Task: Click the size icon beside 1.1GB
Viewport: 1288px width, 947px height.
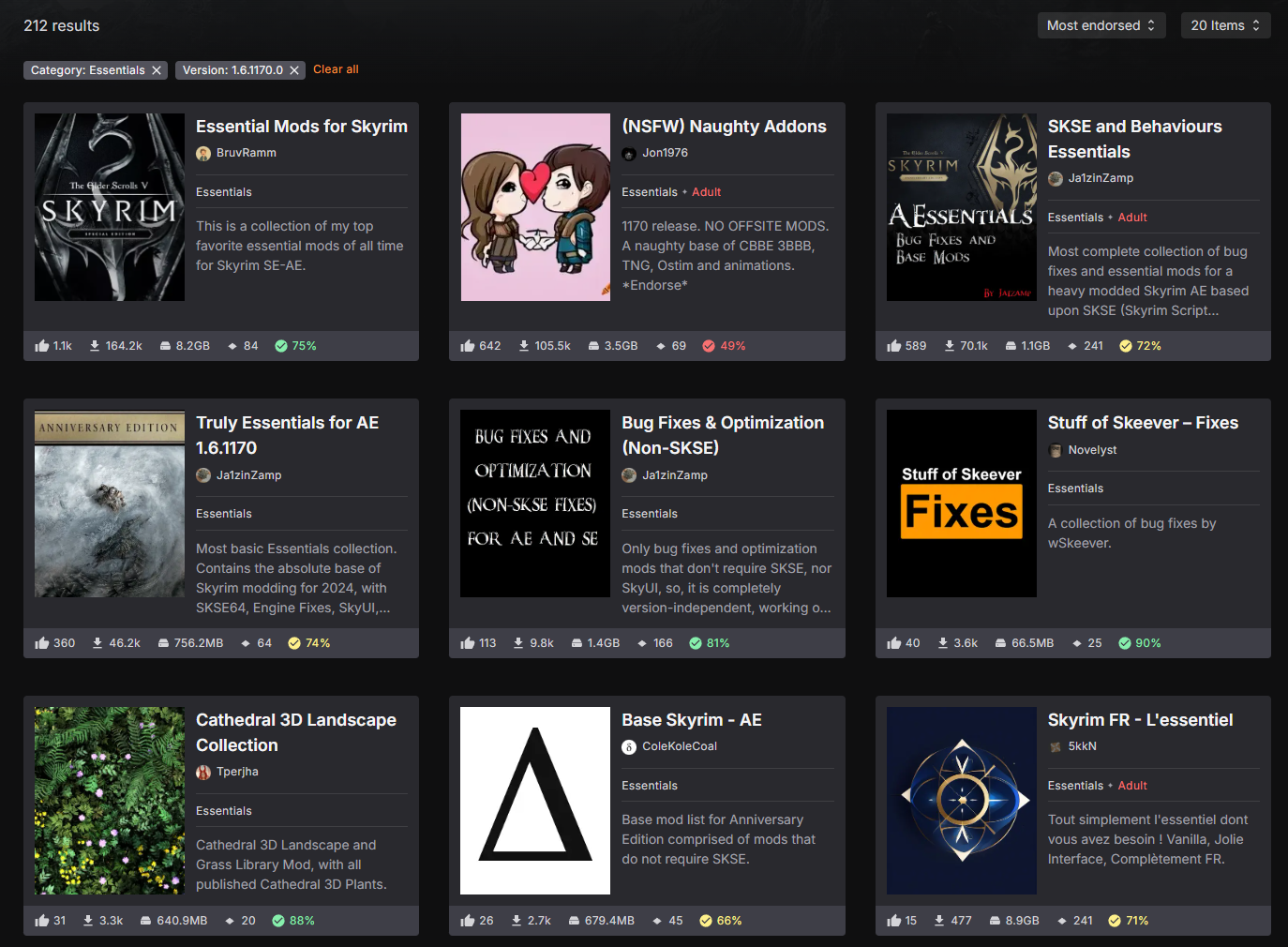Action: (x=1011, y=346)
